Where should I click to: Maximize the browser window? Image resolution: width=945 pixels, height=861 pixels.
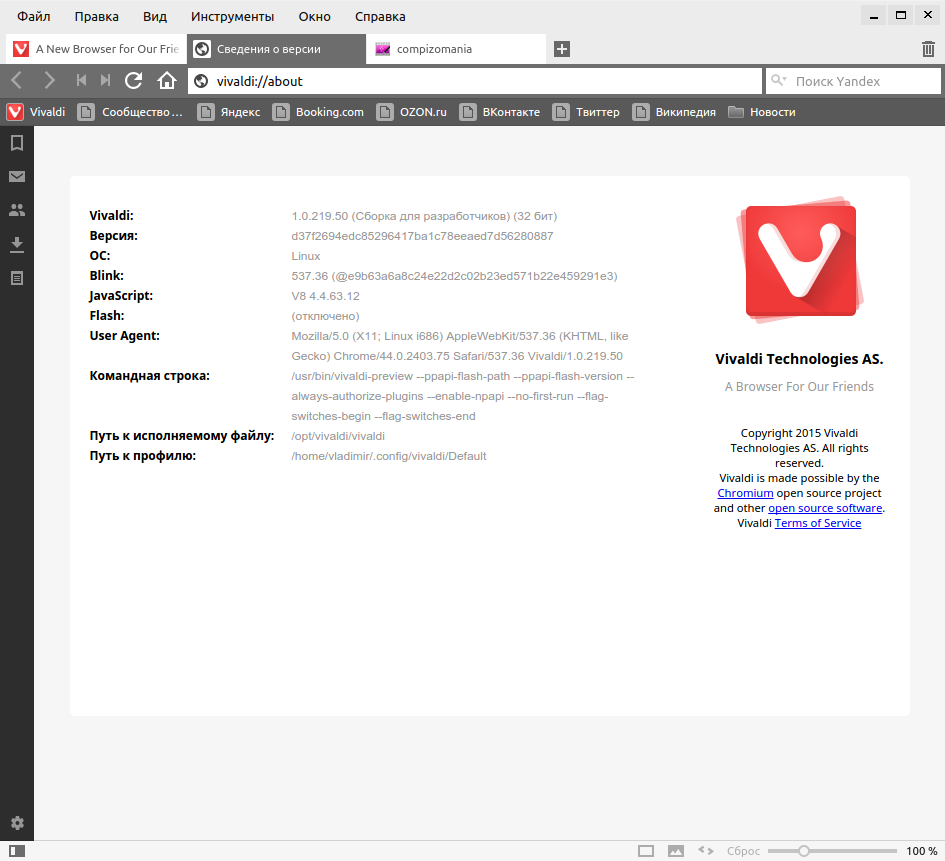coord(901,16)
